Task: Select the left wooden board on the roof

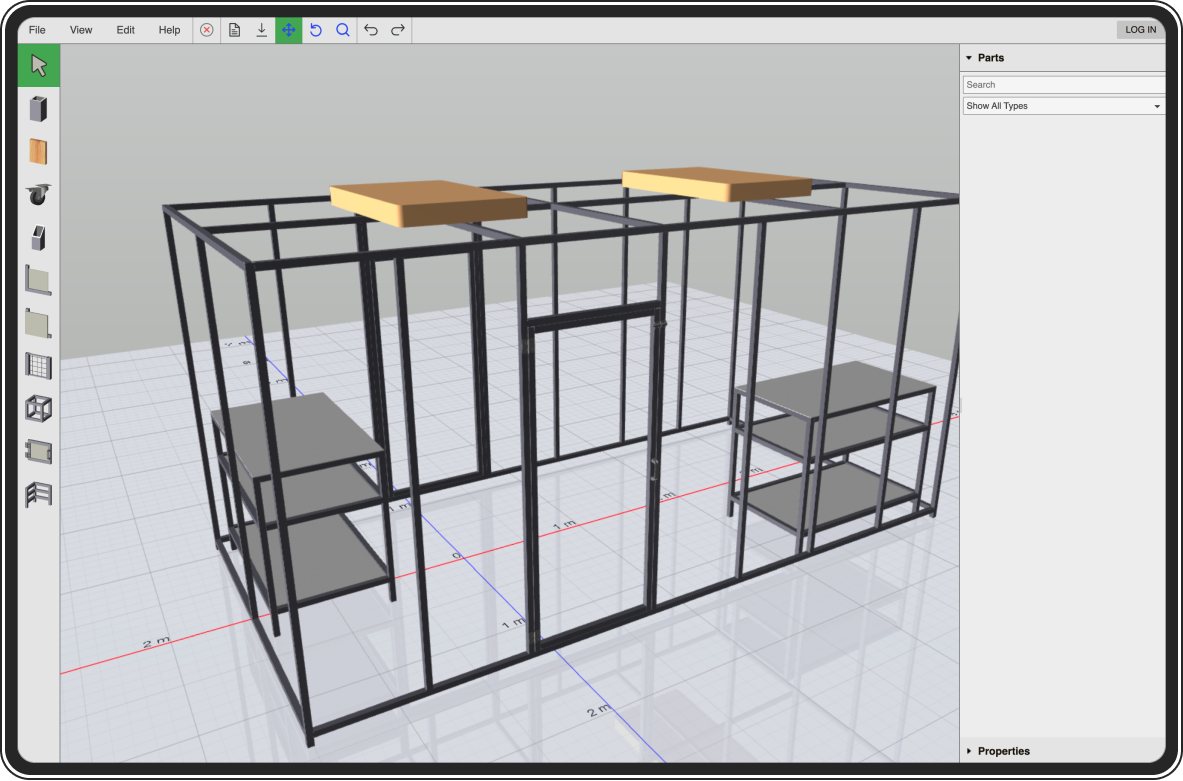Action: (429, 203)
